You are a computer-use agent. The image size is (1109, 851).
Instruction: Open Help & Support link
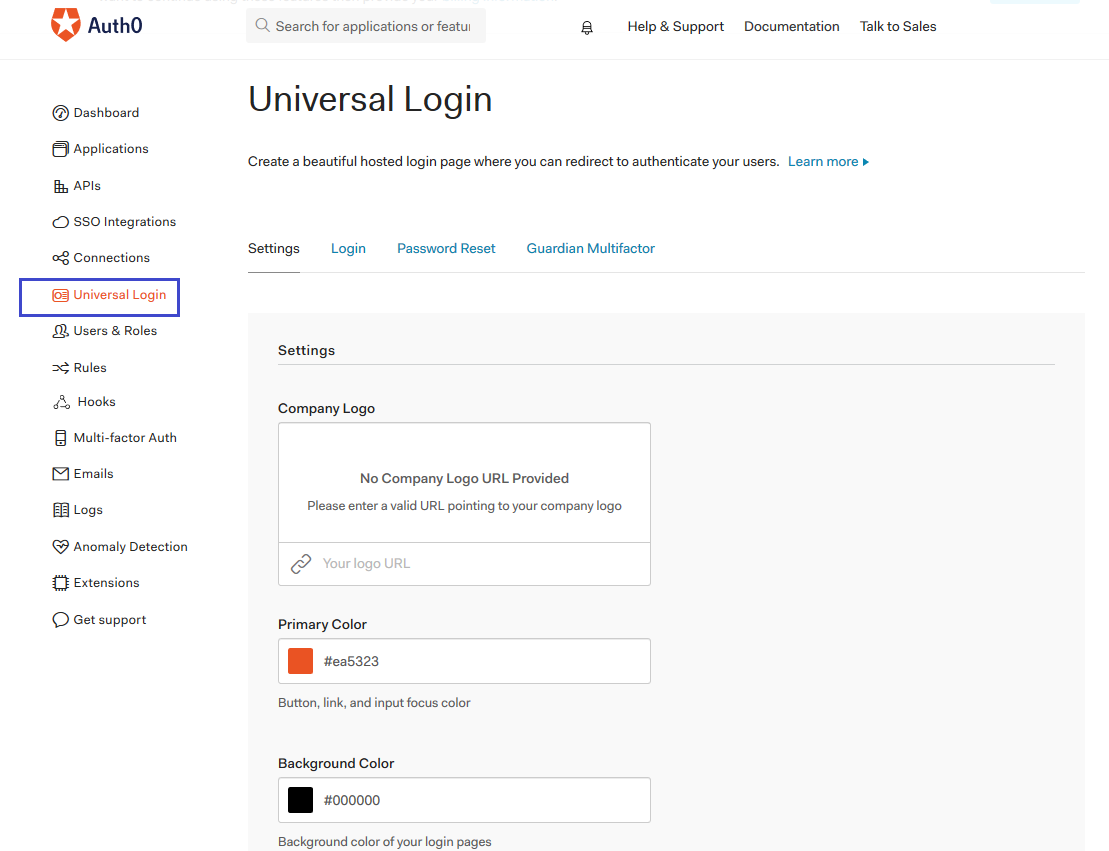675,27
